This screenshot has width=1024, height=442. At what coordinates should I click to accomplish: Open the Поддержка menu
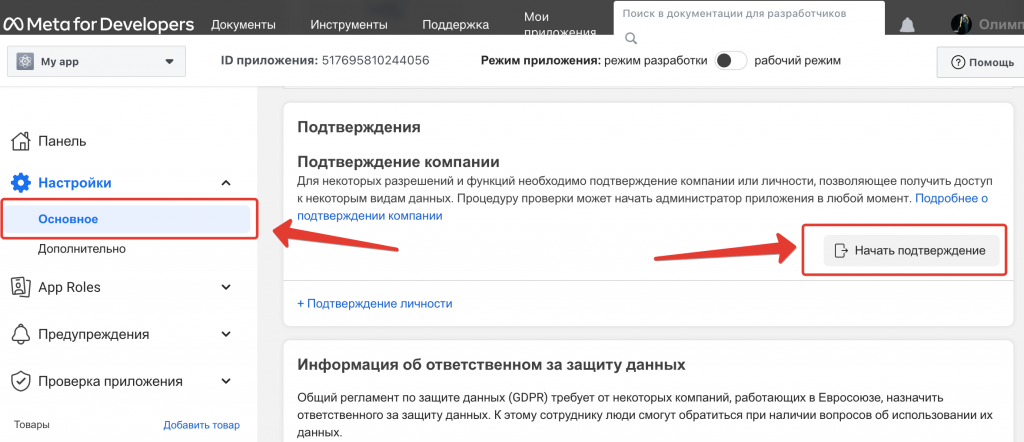pos(455,25)
